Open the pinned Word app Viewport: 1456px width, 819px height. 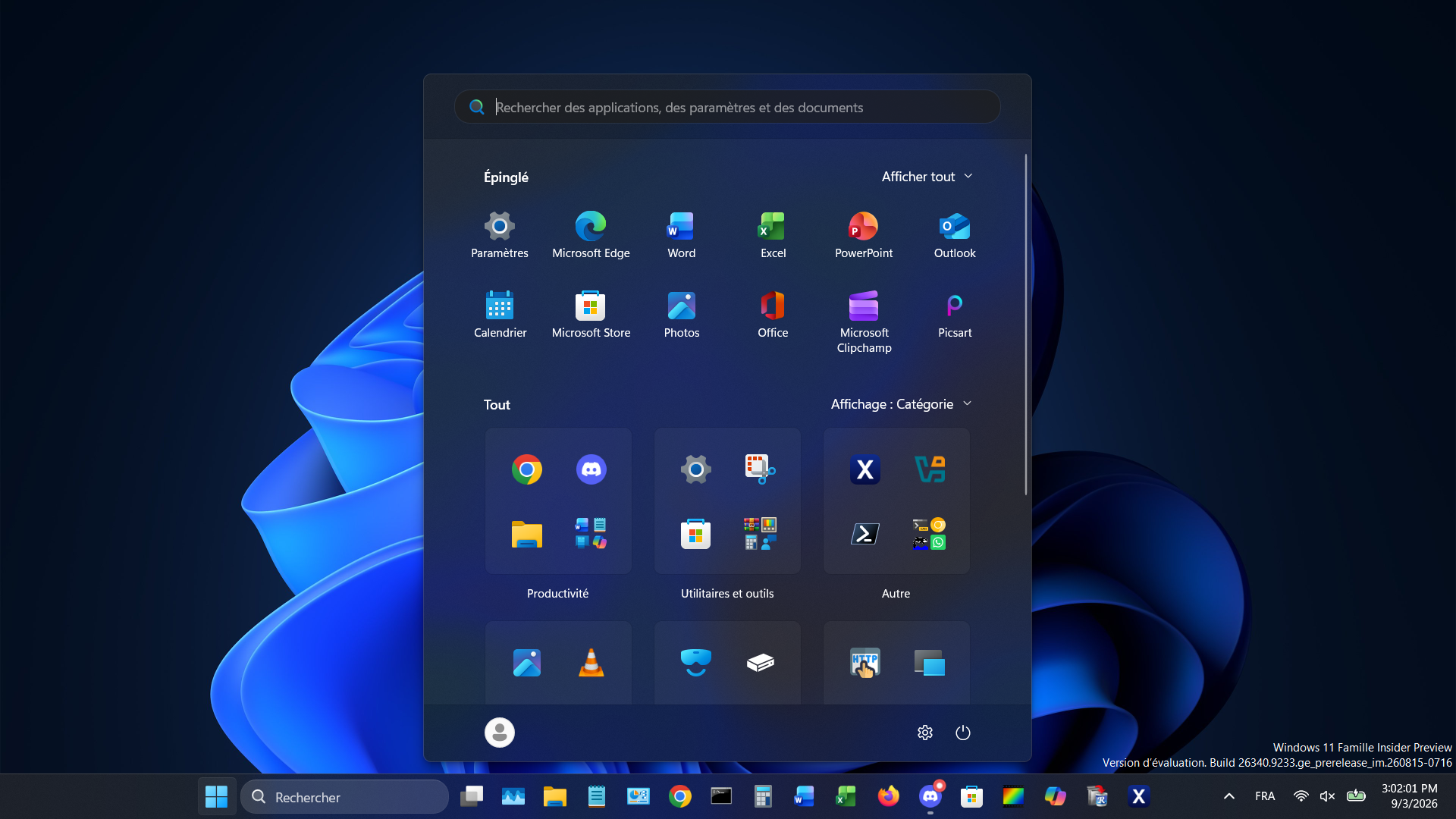[681, 235]
